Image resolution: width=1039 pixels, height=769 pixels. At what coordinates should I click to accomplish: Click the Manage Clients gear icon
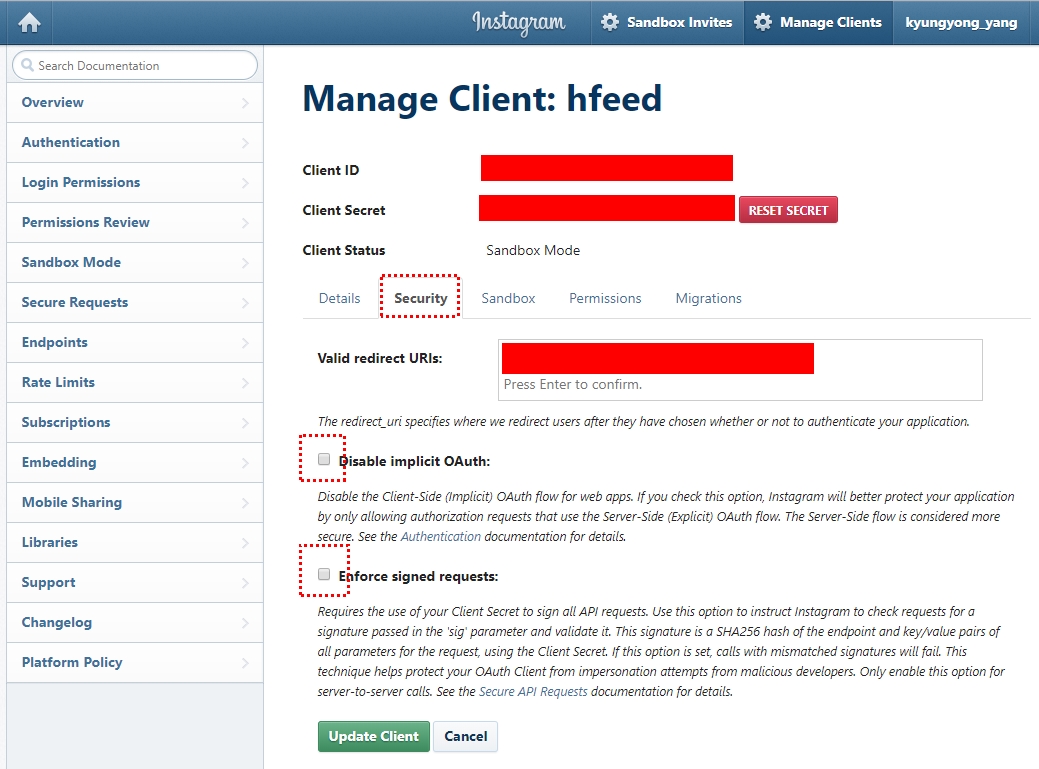763,22
